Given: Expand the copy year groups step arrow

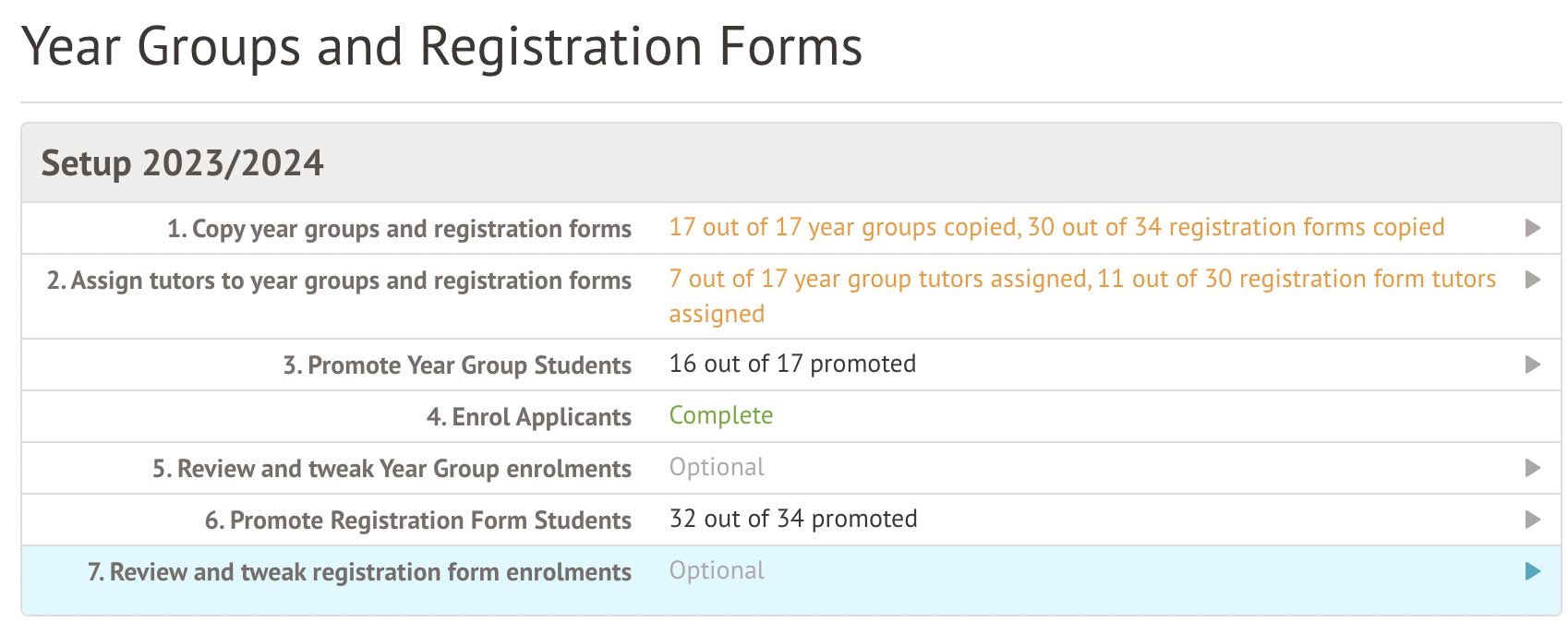Looking at the screenshot, I should coord(1532,228).
